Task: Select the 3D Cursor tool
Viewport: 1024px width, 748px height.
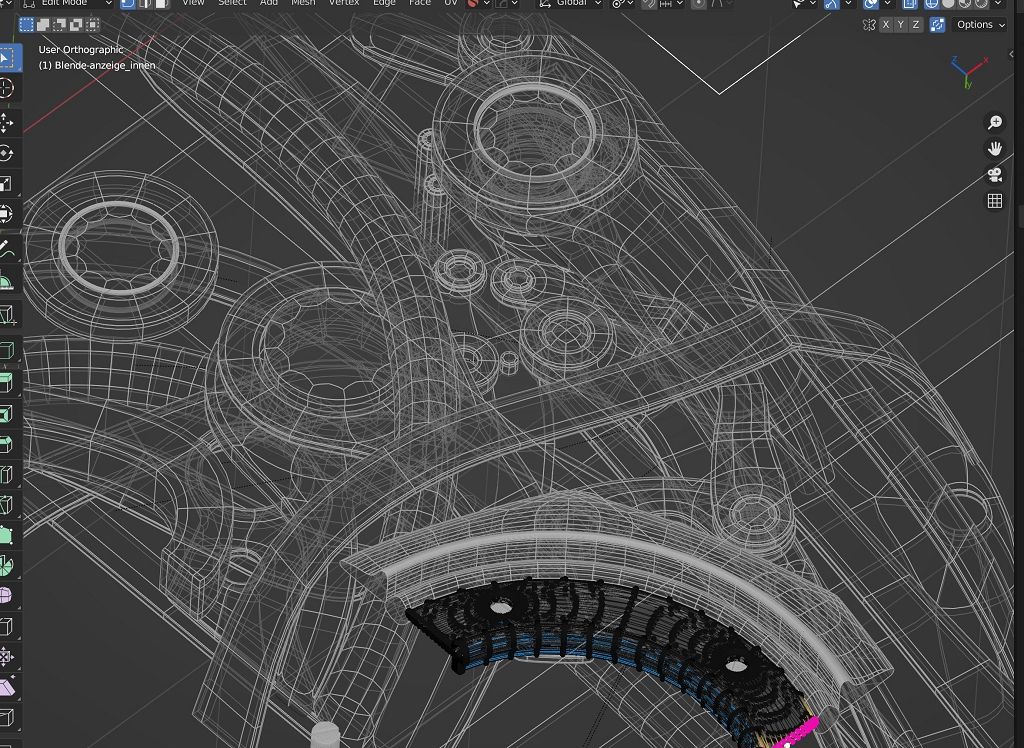Action: 6,88
